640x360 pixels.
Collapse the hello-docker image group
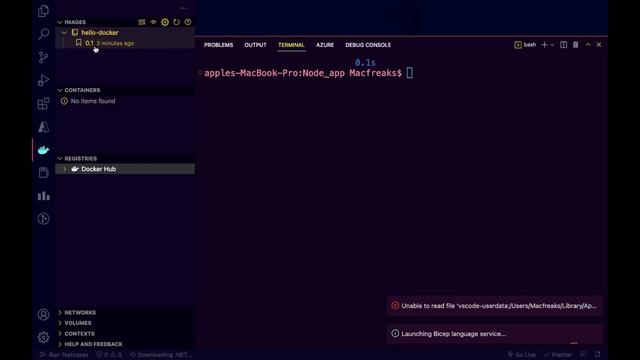pos(64,32)
